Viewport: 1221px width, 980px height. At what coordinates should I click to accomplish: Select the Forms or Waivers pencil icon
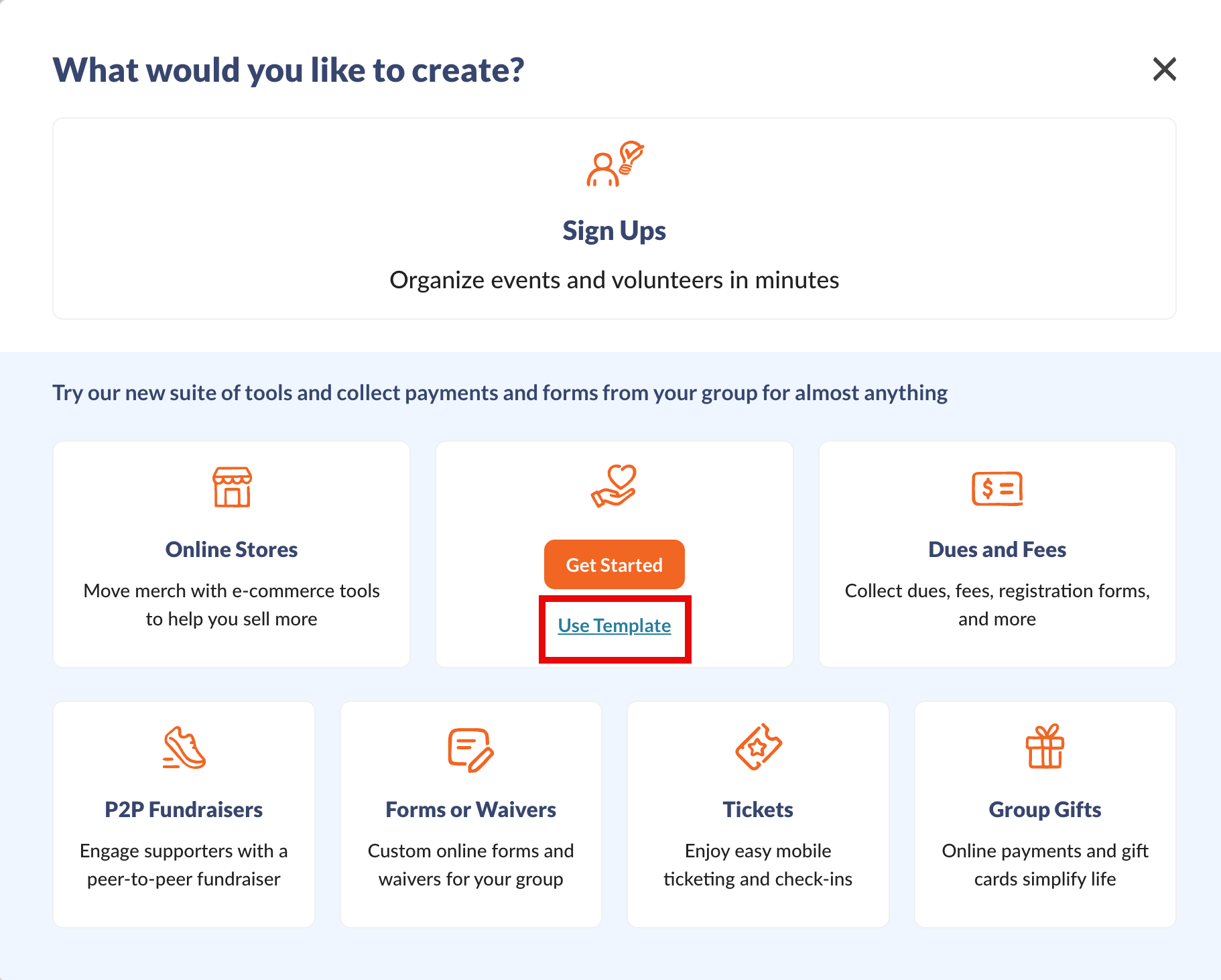coord(470,749)
